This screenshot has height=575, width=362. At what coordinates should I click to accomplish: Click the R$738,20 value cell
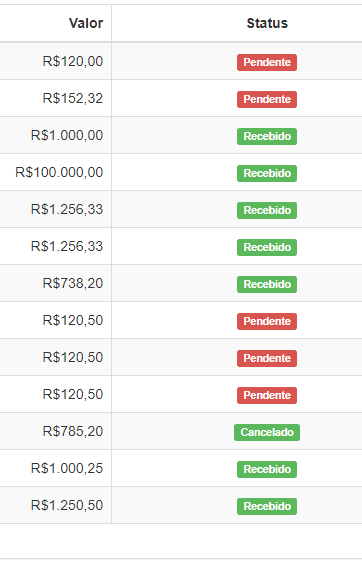click(55, 283)
